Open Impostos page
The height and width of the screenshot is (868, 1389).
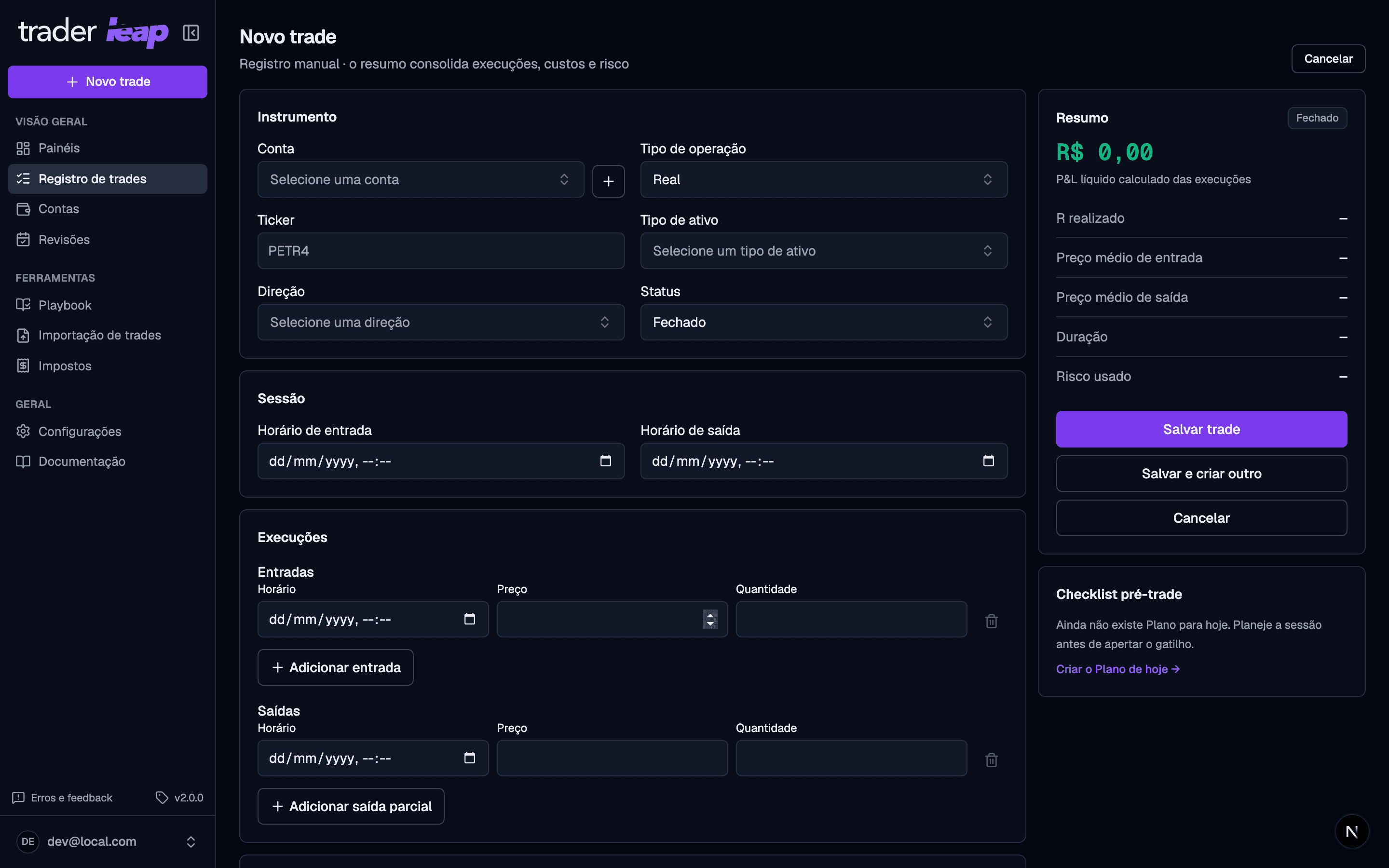point(108,366)
